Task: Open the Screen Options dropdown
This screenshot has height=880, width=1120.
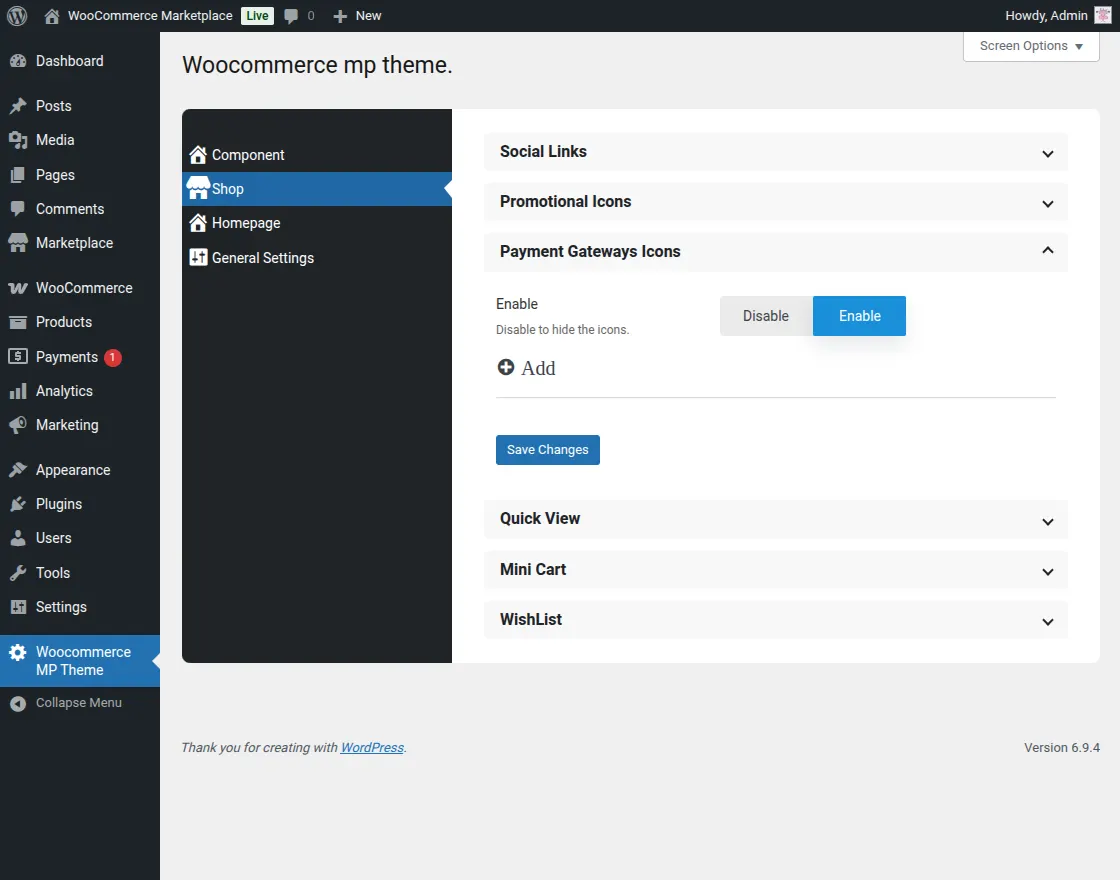Action: [x=1031, y=46]
